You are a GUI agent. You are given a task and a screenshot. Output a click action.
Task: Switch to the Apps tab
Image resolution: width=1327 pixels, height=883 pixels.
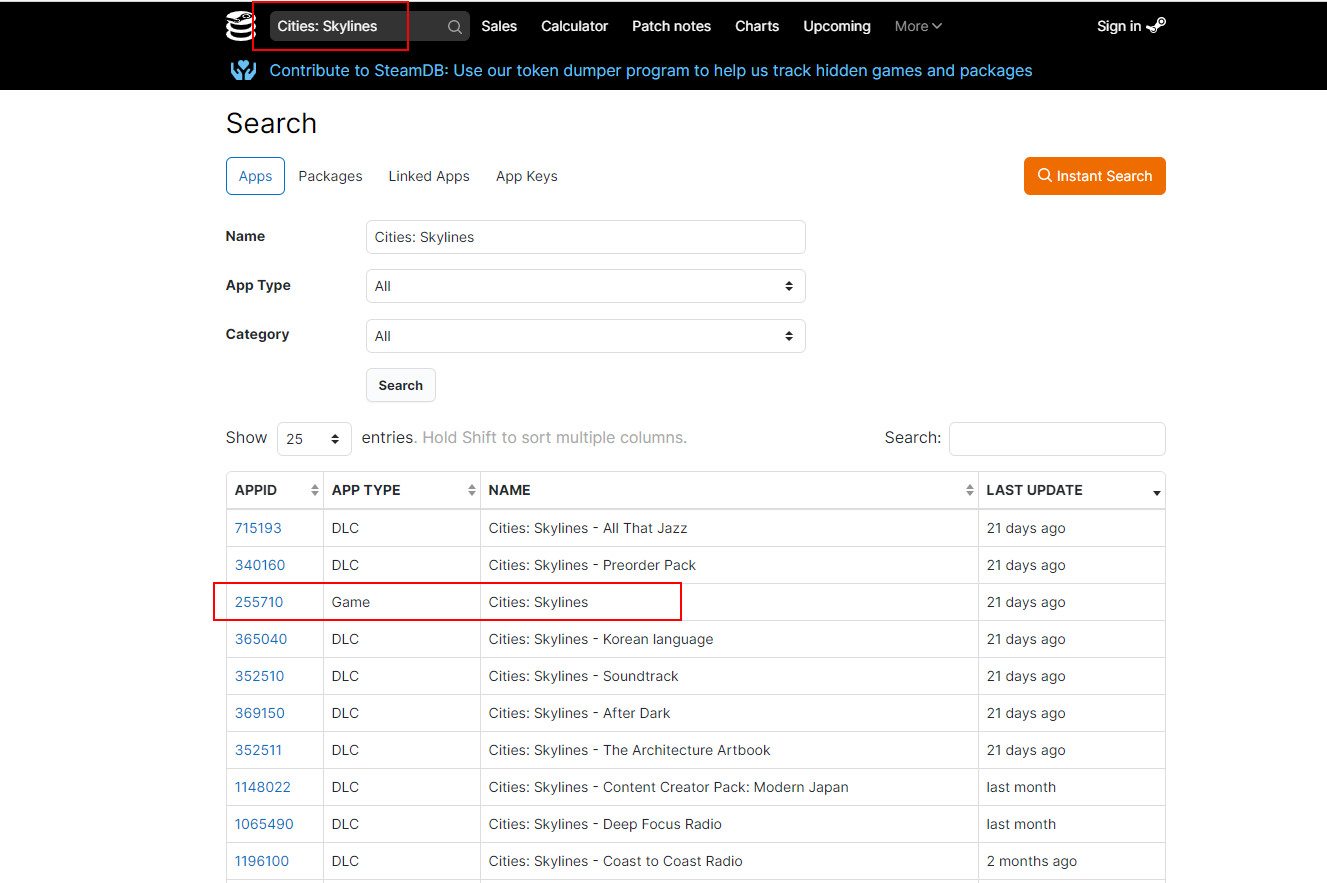click(255, 176)
